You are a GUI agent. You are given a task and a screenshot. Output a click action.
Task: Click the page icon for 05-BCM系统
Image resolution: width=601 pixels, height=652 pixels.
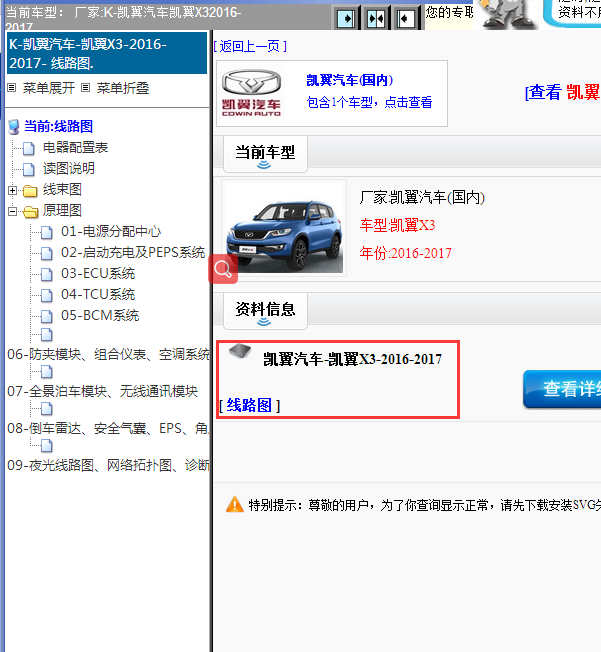(x=47, y=316)
